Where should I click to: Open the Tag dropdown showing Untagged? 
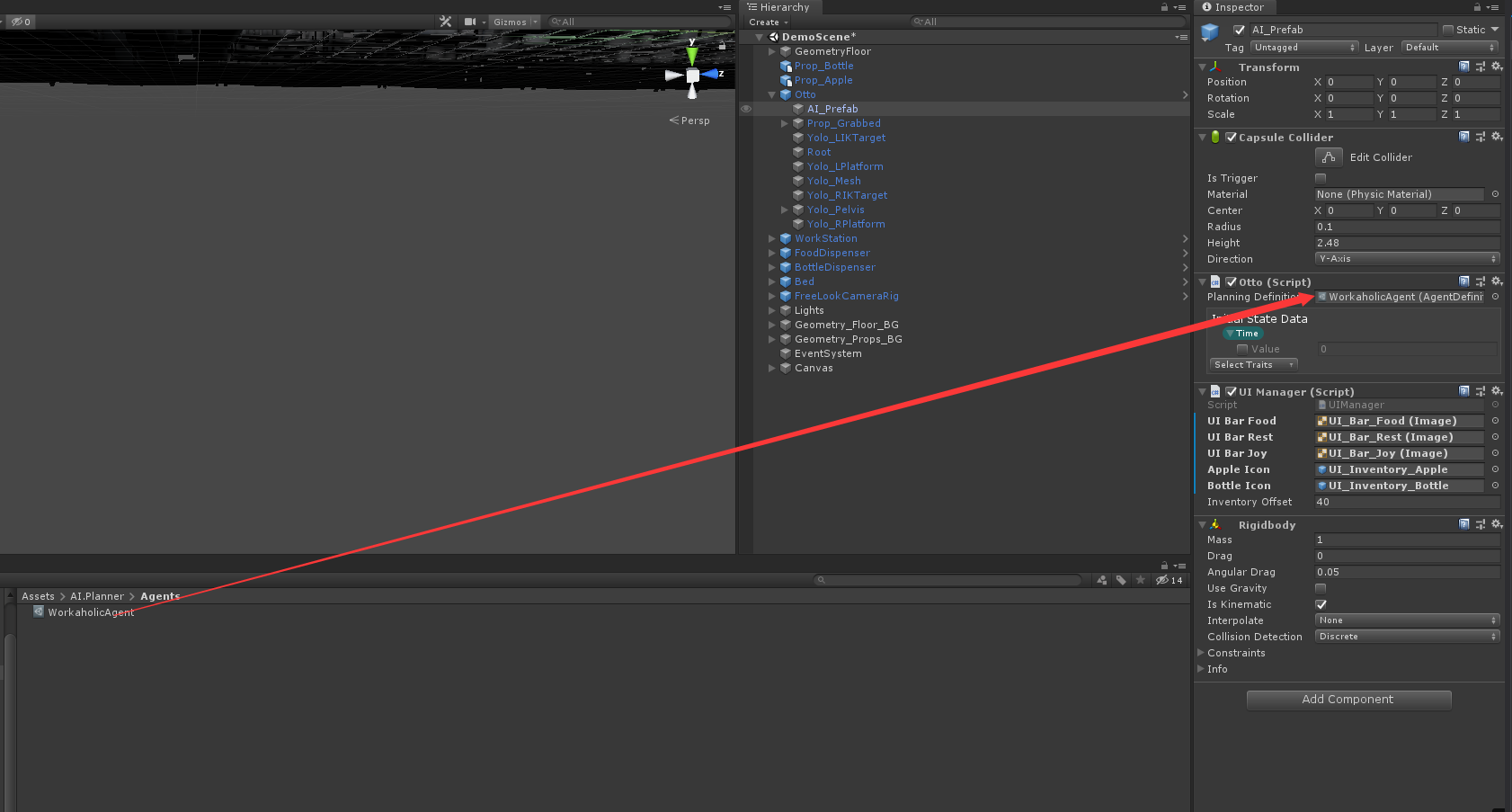pos(1303,48)
